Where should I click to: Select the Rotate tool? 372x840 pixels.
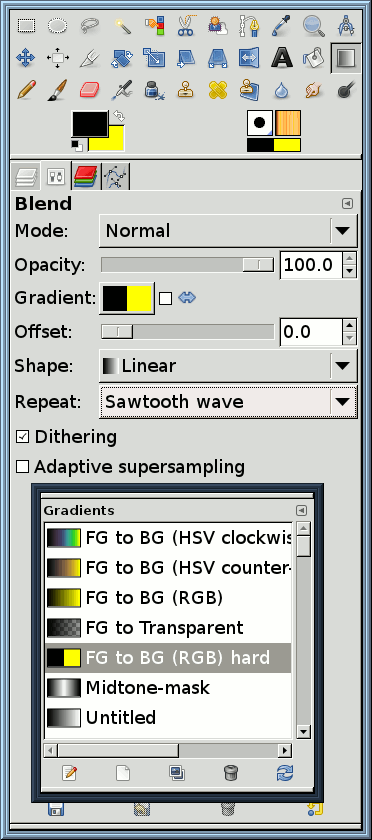click(122, 58)
